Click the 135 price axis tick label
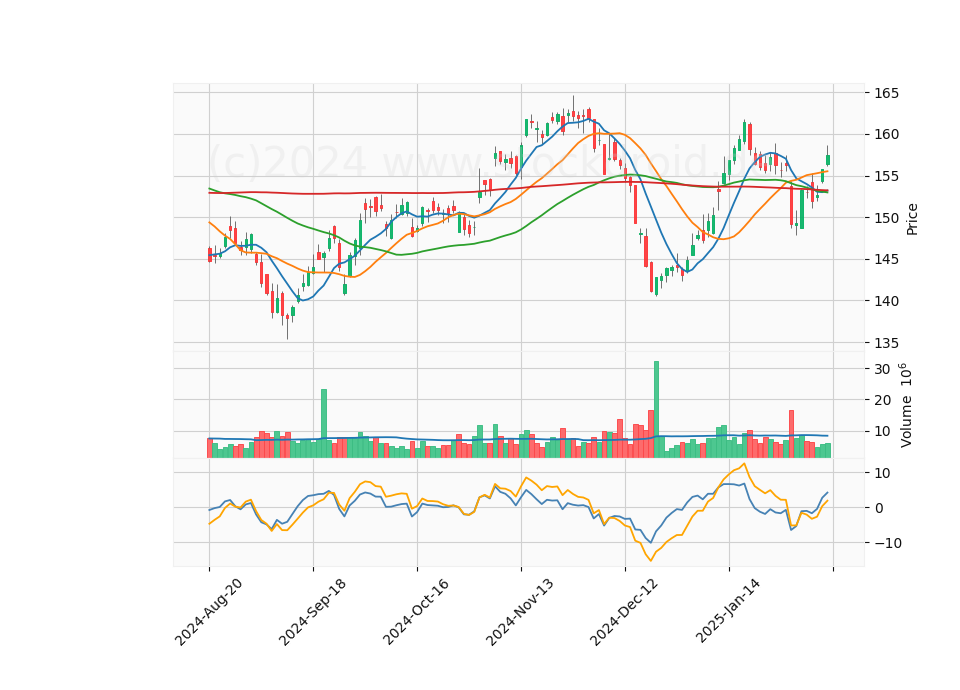This screenshot has width=960, height=690. pyautogui.click(x=887, y=343)
